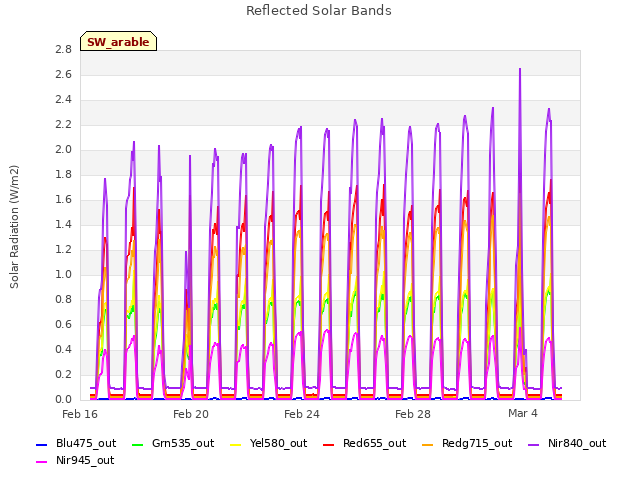This screenshot has width=640, height=480.
Task: Click the 2.8 y-axis tick label
Action: click(63, 49)
